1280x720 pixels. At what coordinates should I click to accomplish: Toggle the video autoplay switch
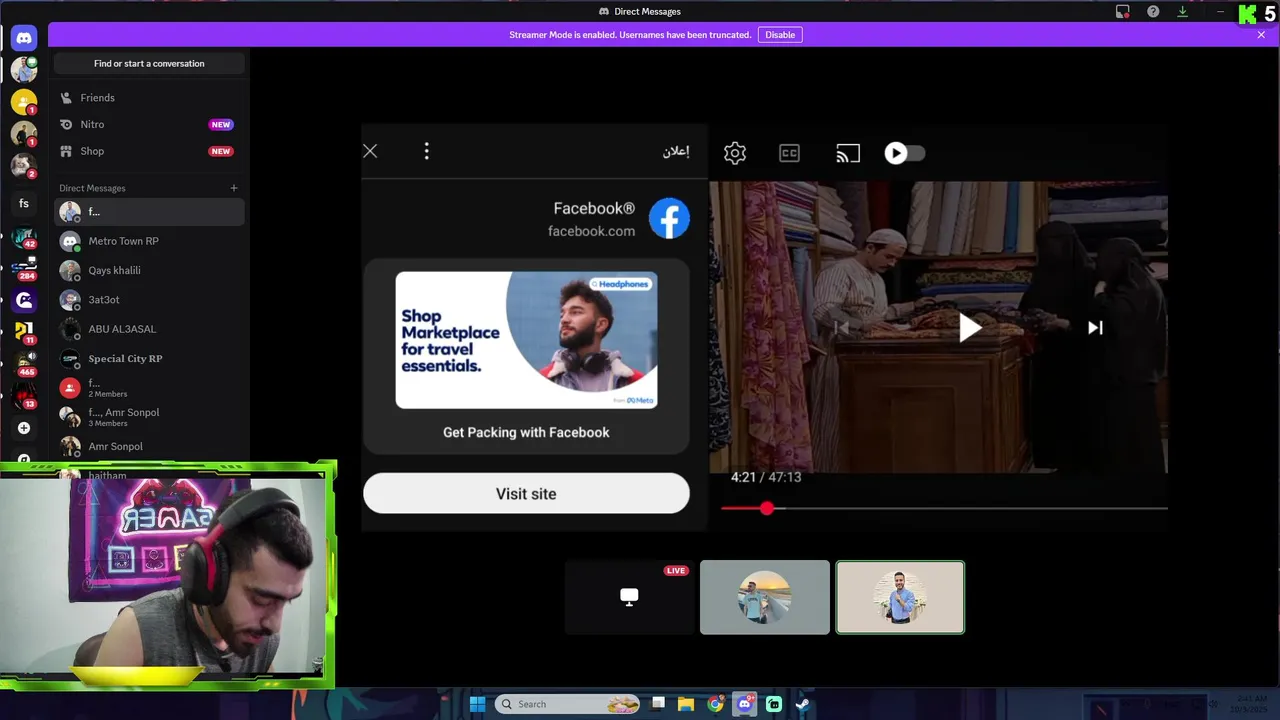[x=905, y=153]
